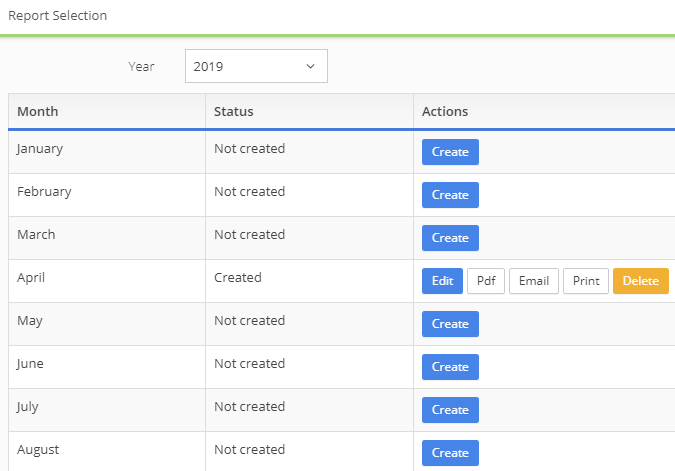
Task: Edit the April report
Action: pyautogui.click(x=442, y=281)
